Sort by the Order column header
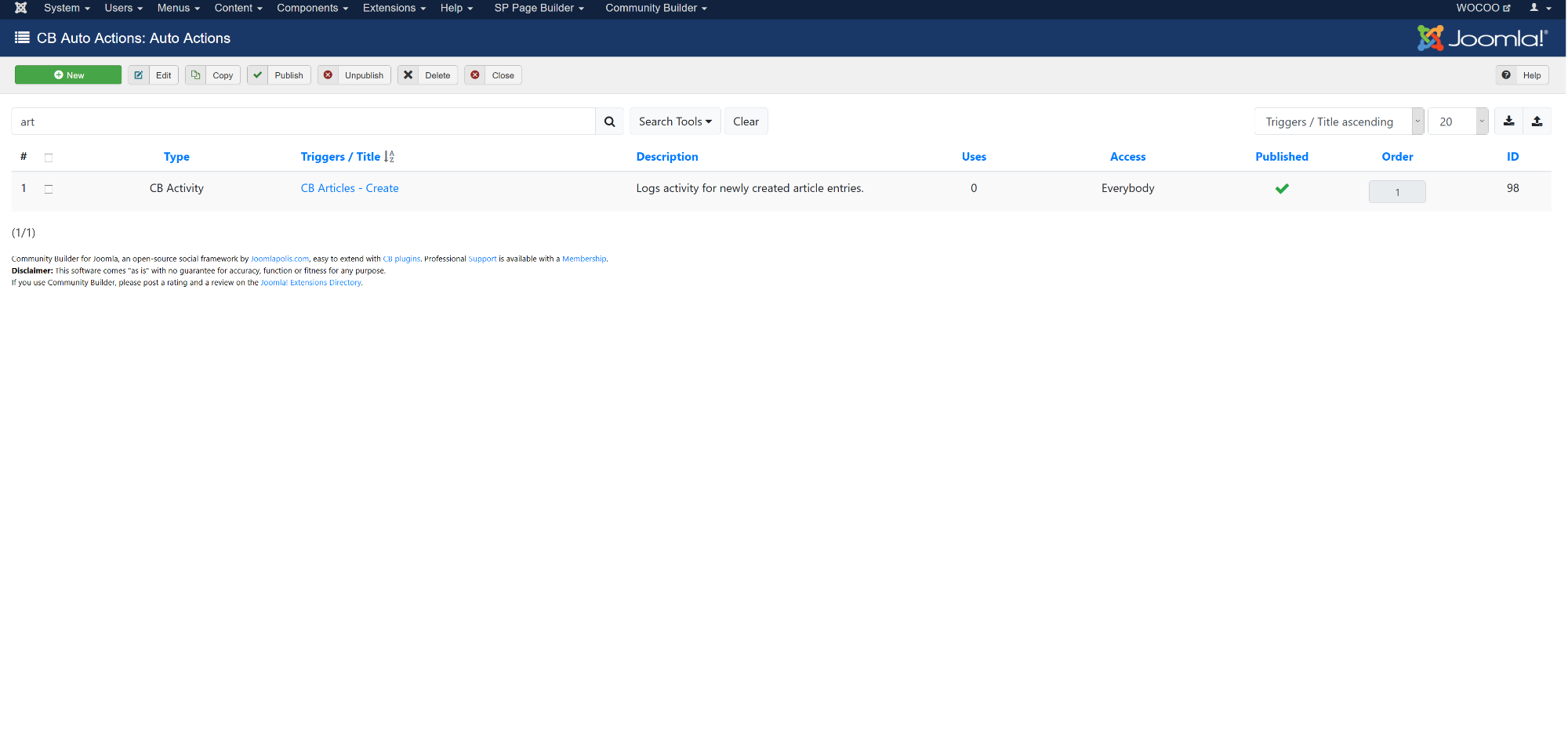 [1397, 157]
